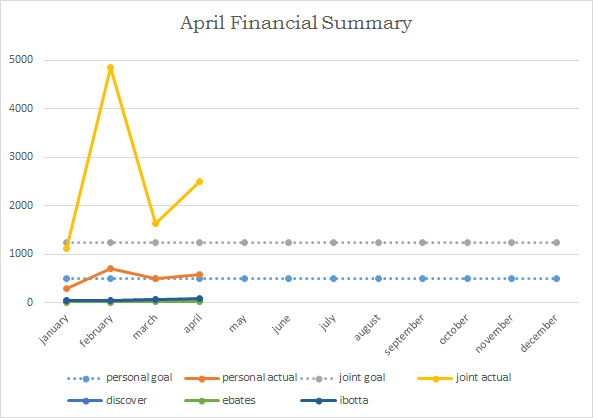Viewport: 593px width, 418px height.
Task: Select the personal goal December marker
Action: pos(556,278)
